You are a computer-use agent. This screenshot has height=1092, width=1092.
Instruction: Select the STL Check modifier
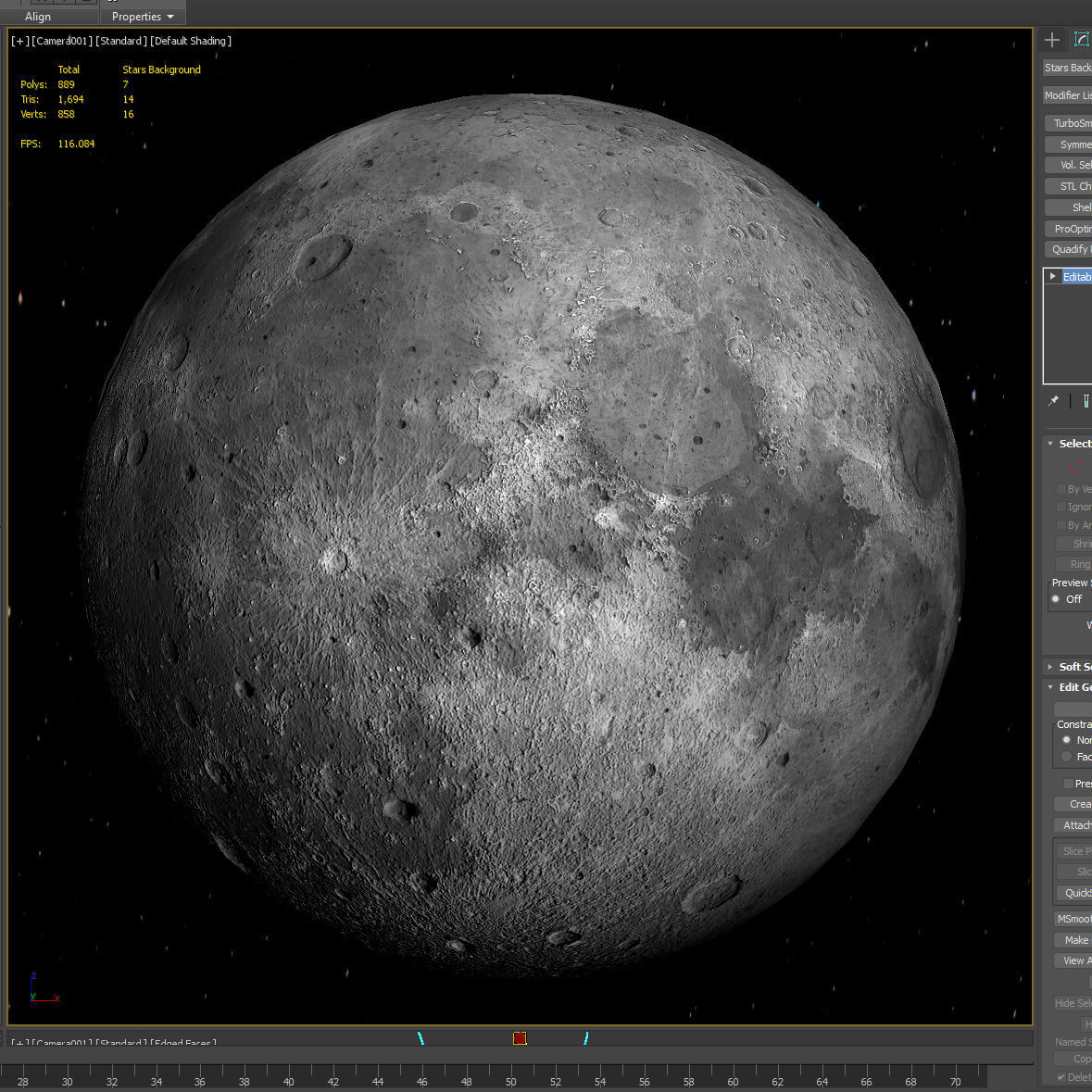coord(1074,185)
